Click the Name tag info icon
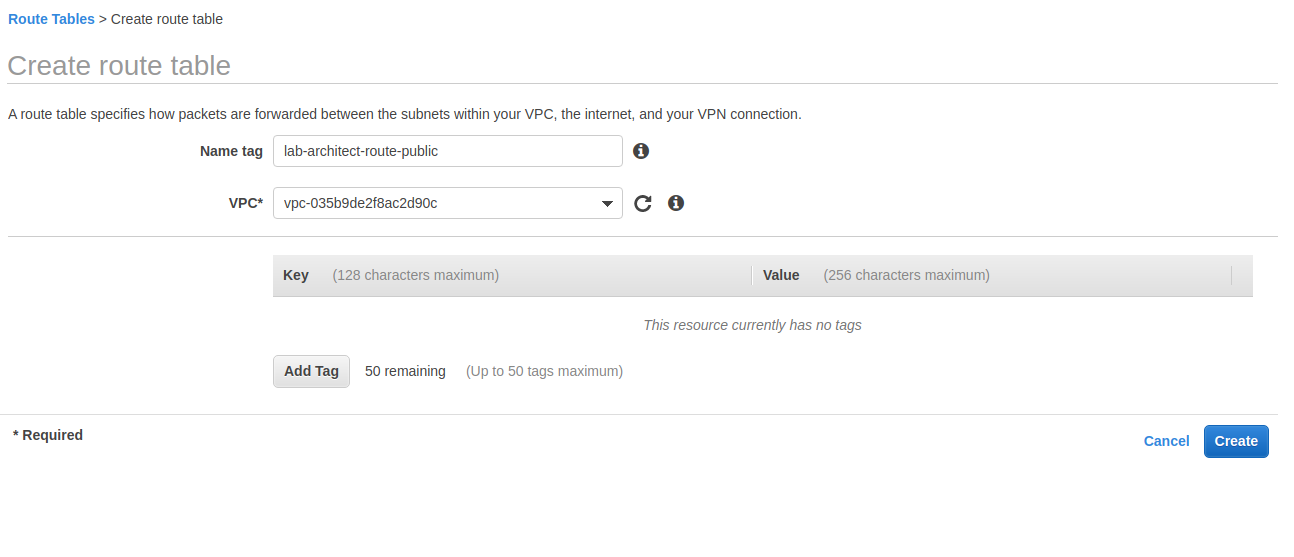Image resolution: width=1294 pixels, height=557 pixels. tap(642, 151)
